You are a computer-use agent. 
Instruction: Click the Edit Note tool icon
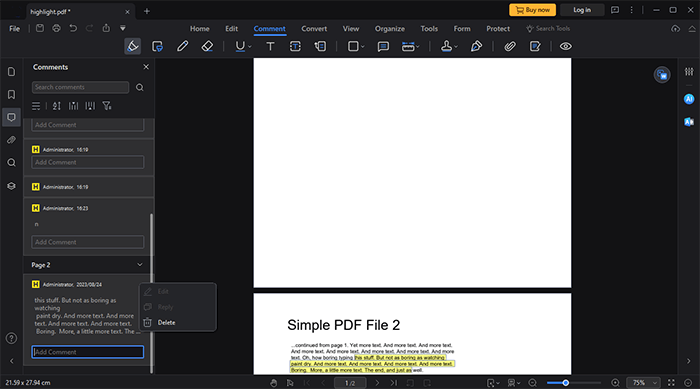(x=535, y=46)
